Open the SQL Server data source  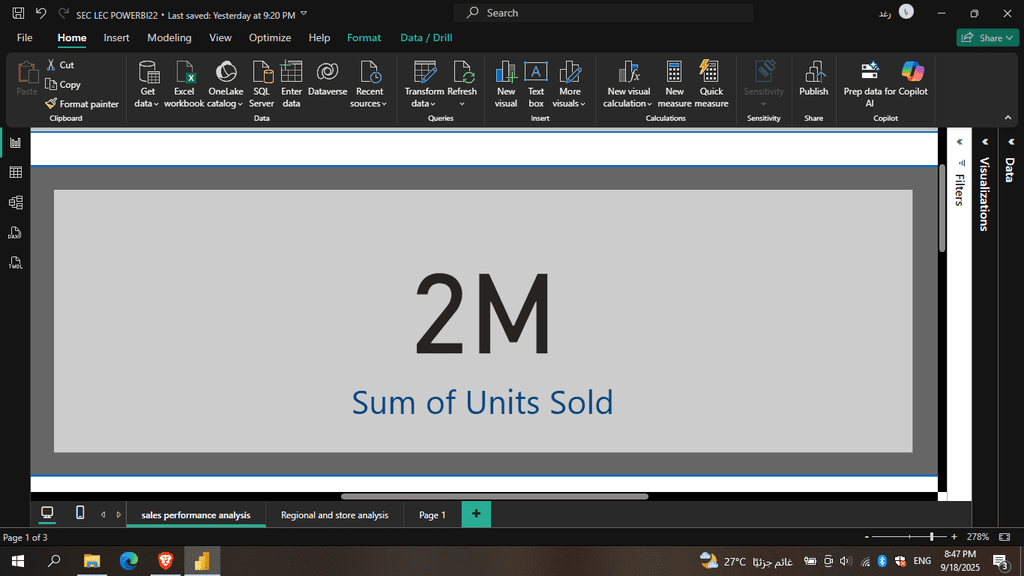pos(261,74)
